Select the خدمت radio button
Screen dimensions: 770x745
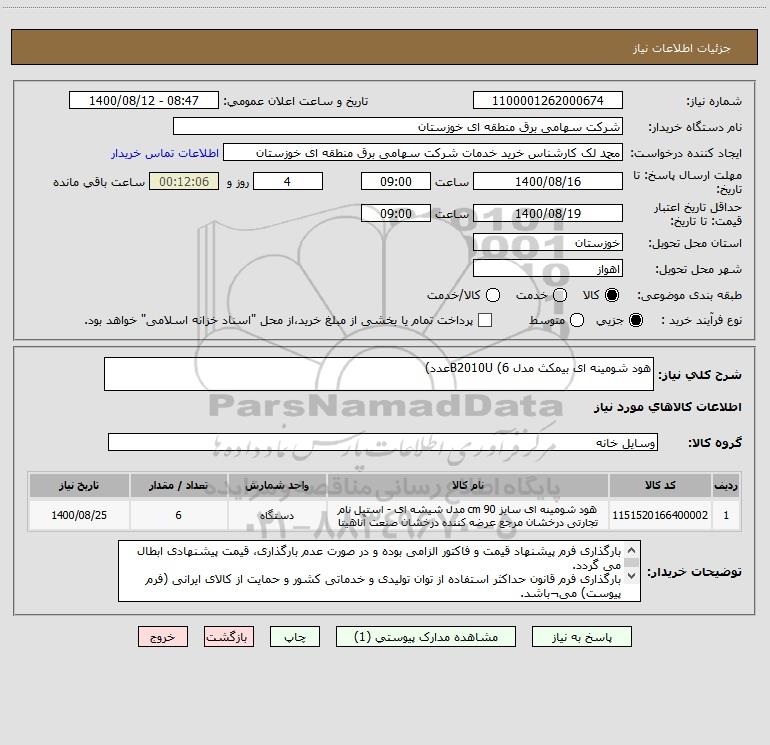click(560, 295)
